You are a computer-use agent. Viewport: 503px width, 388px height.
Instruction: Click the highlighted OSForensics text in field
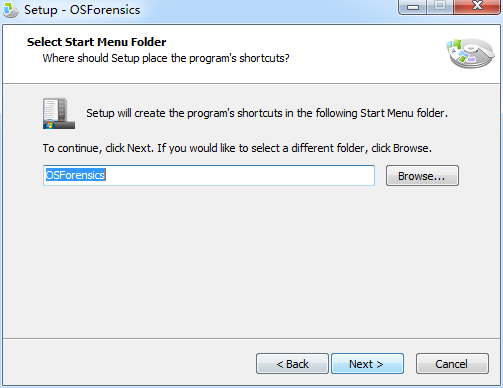tap(76, 175)
